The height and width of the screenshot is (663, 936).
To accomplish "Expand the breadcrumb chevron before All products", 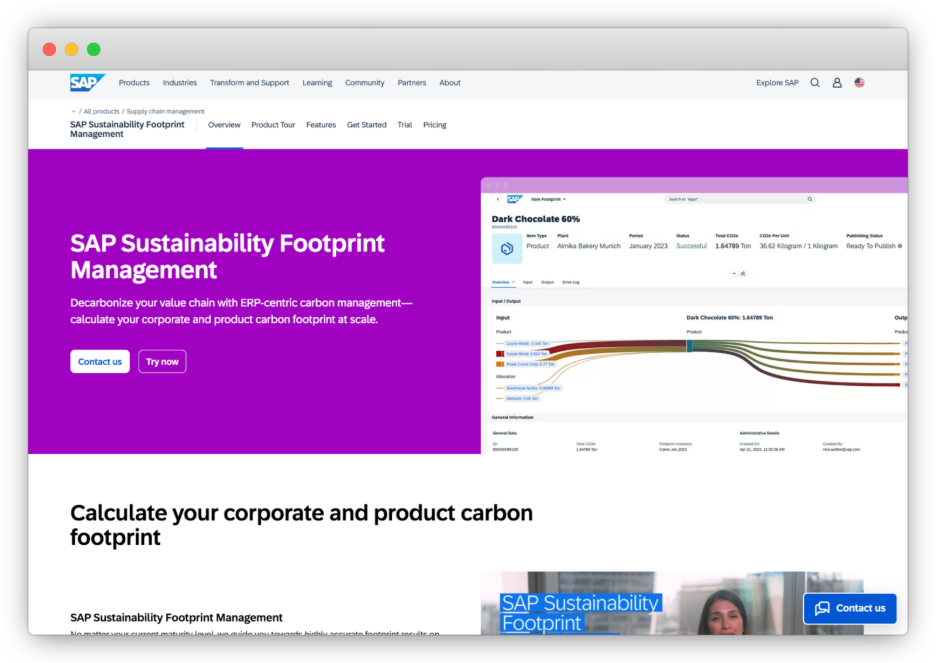I will pyautogui.click(x=73, y=112).
